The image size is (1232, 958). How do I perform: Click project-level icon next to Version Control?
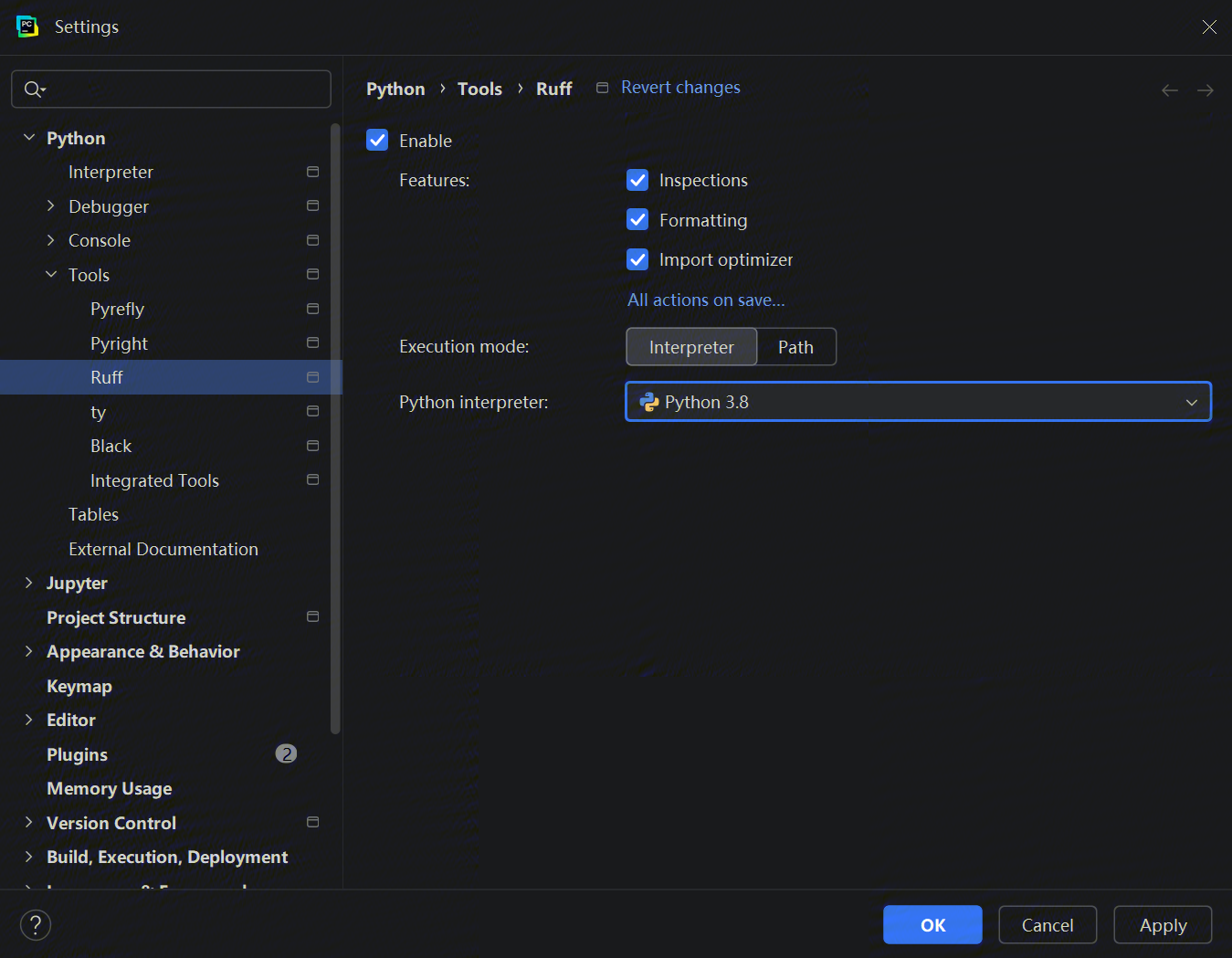pos(312,822)
